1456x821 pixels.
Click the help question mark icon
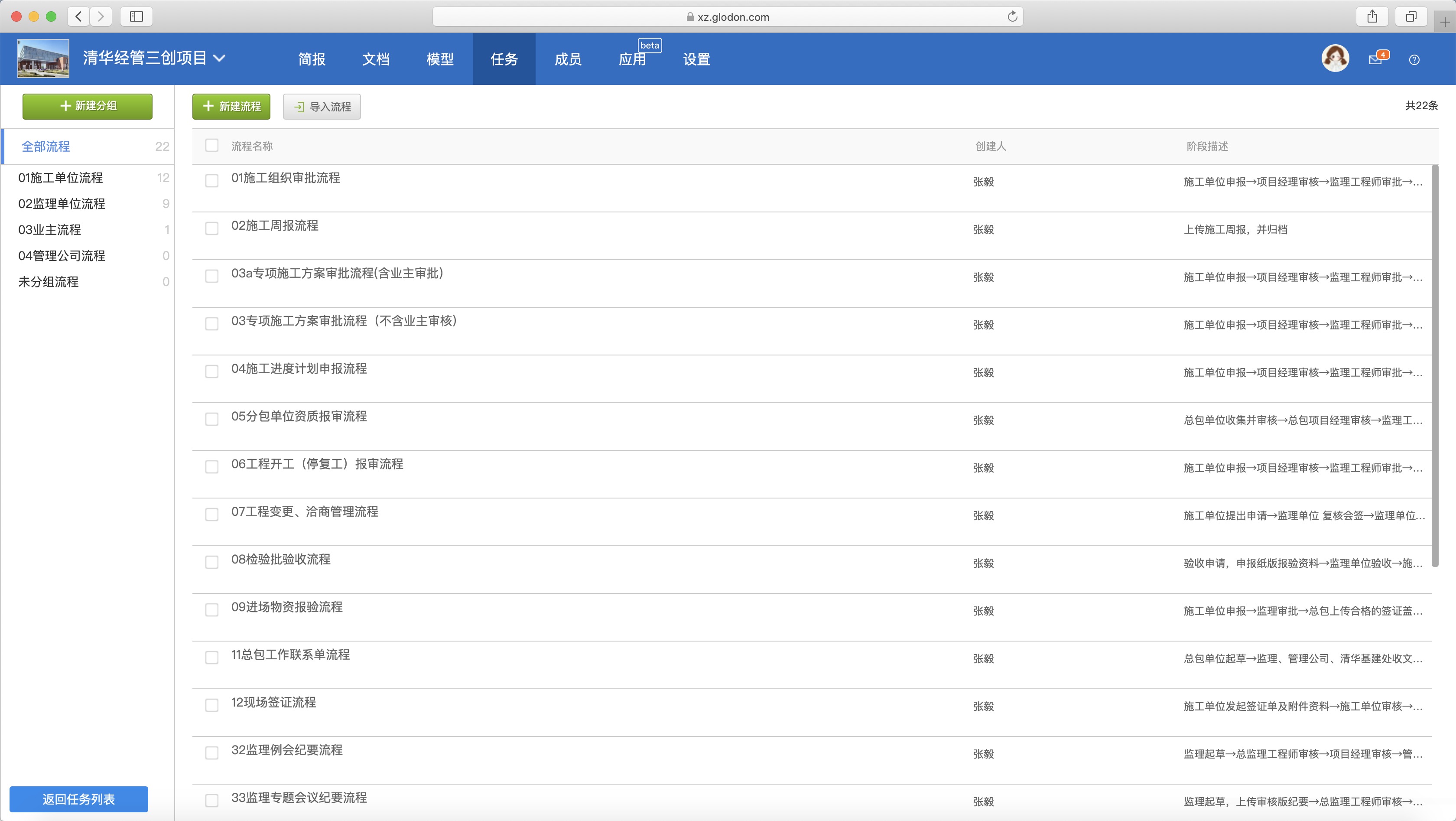pyautogui.click(x=1414, y=59)
